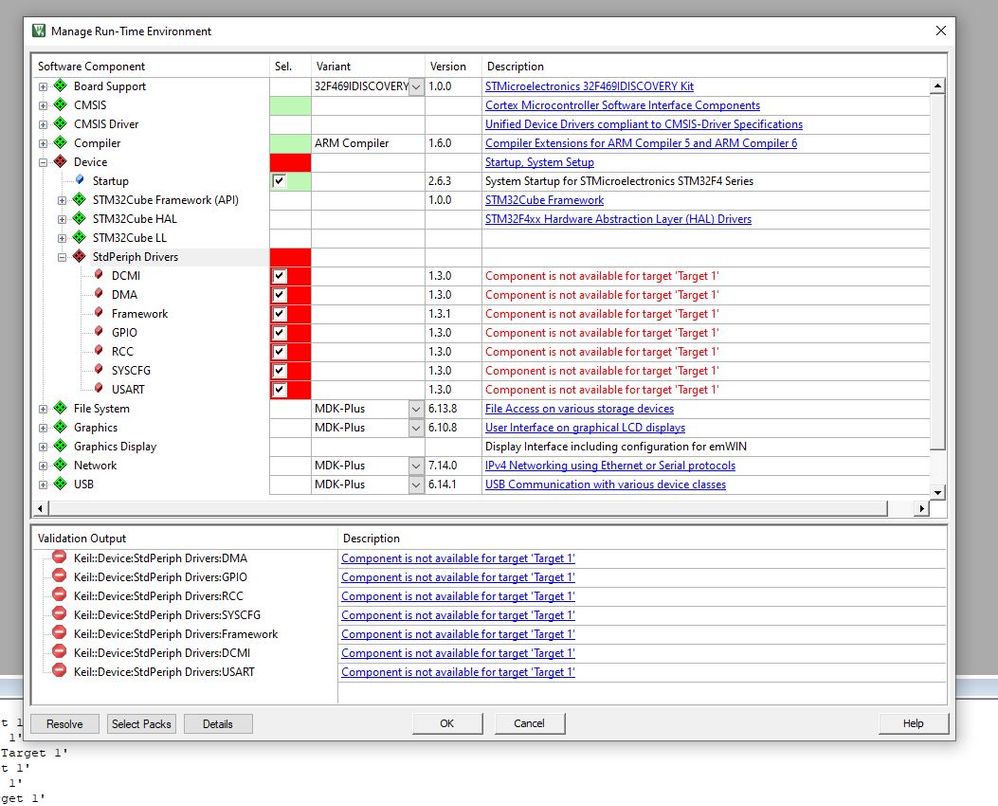This screenshot has width=998, height=806.
Task: Uncheck the Framework driver checkbox
Action: 279,314
